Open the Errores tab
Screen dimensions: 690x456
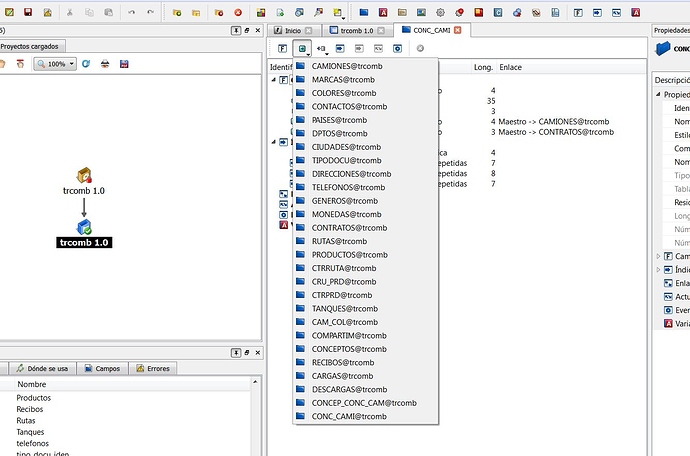point(153,368)
